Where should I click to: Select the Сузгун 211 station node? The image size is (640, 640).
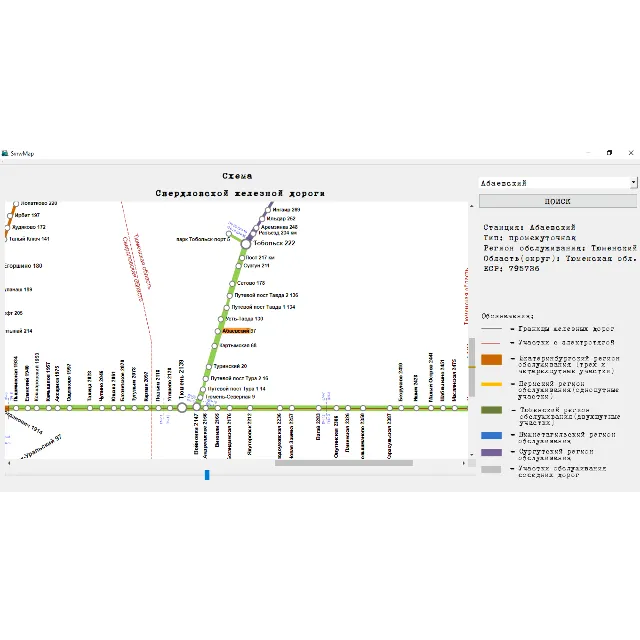(239, 266)
